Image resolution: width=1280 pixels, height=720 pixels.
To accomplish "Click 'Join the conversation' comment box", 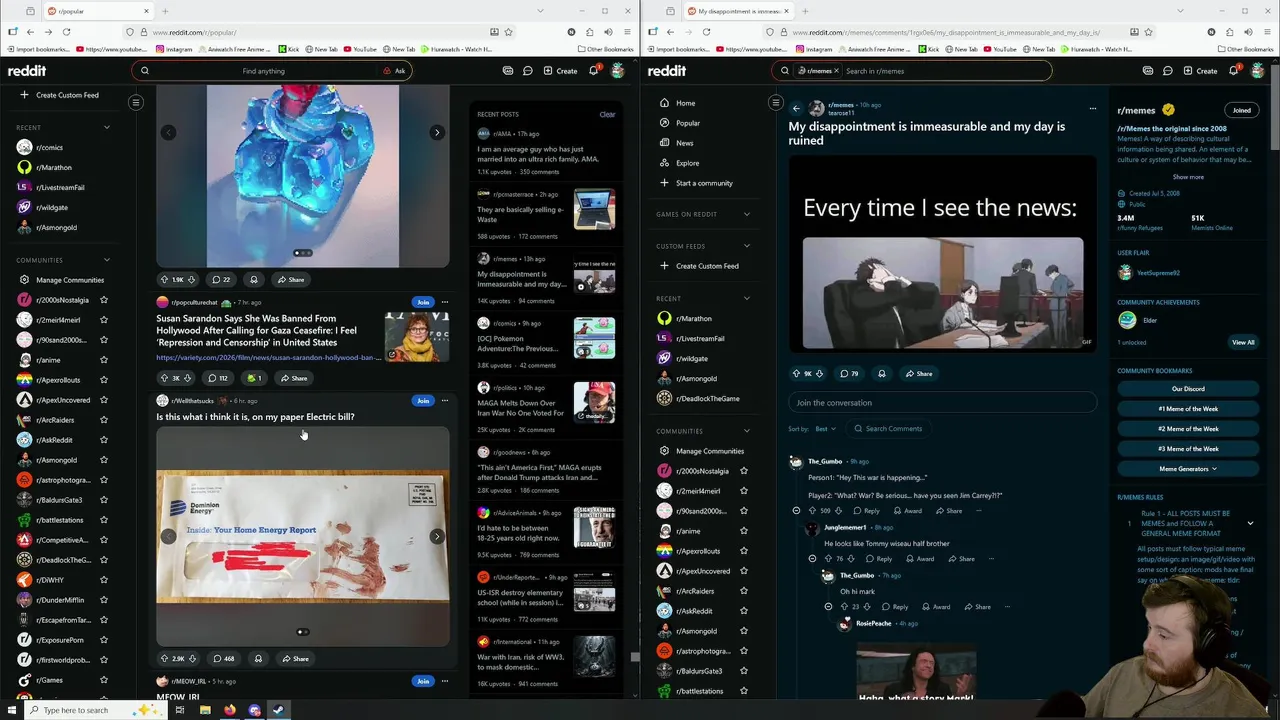I will [x=942, y=403].
